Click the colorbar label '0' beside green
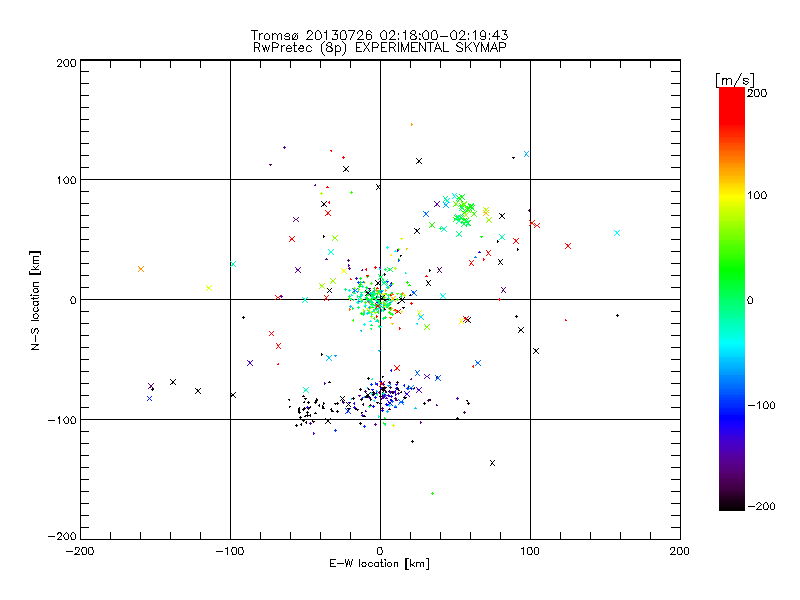 [x=750, y=300]
